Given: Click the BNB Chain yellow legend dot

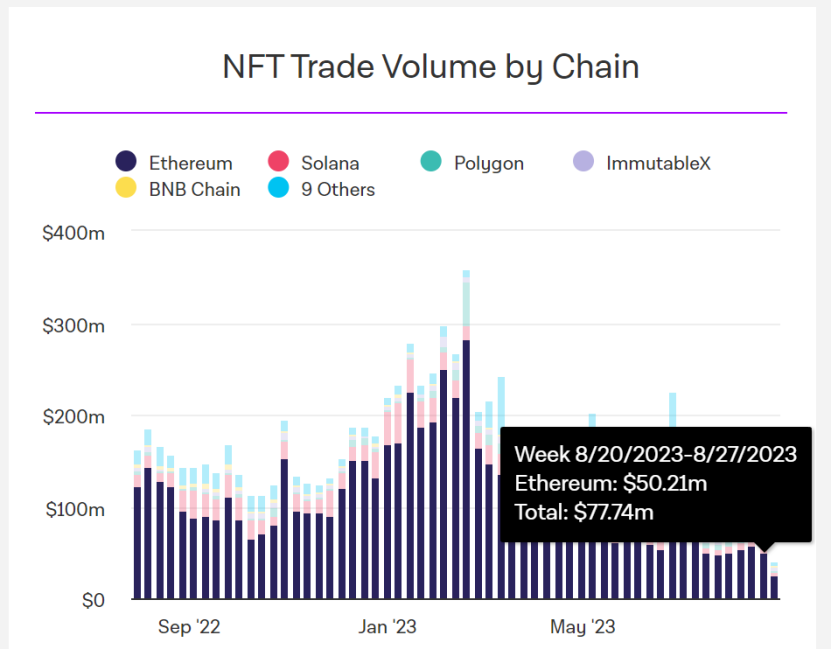Looking at the screenshot, I should click(x=126, y=189).
